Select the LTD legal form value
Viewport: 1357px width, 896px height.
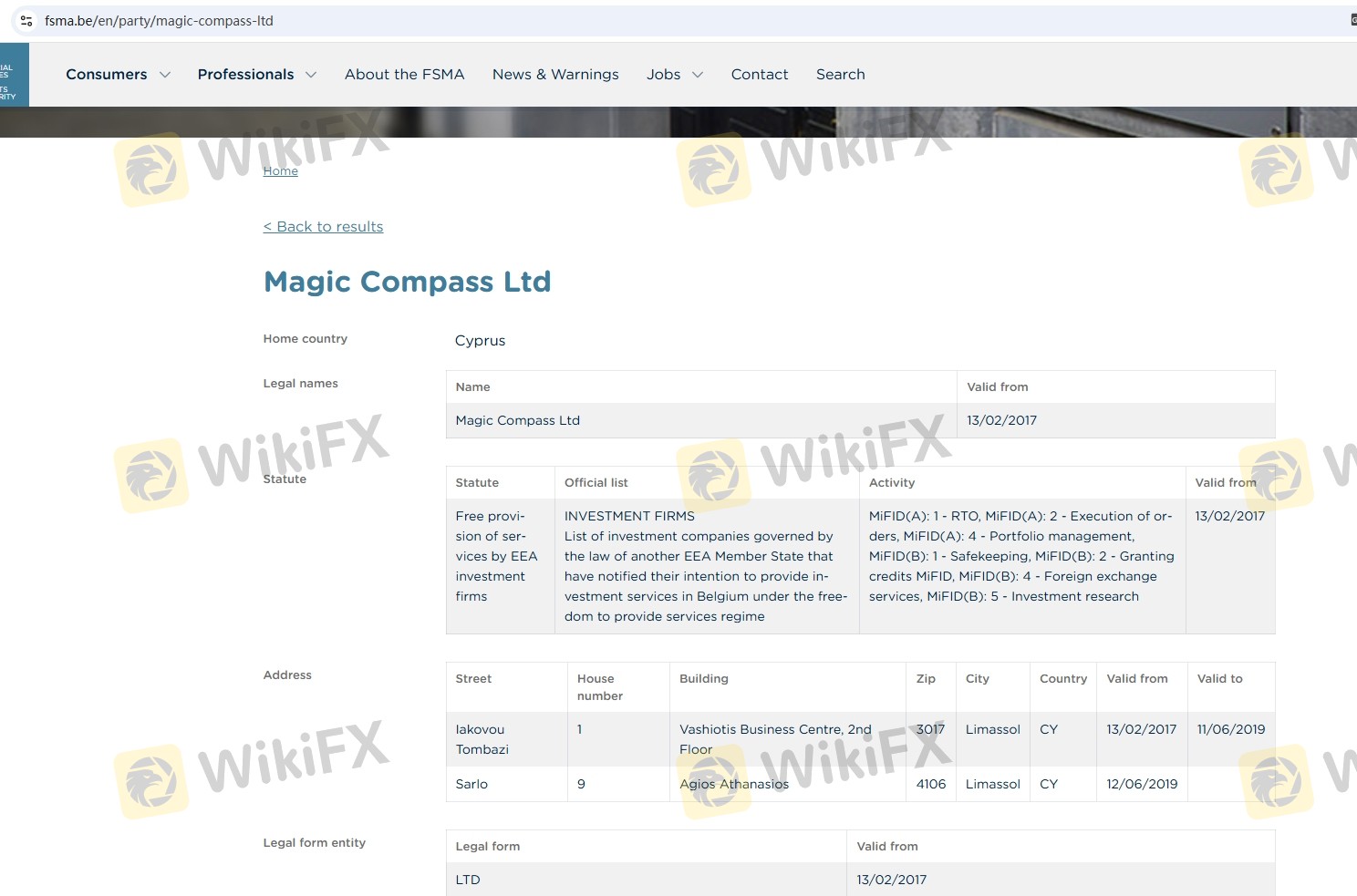click(x=468, y=880)
